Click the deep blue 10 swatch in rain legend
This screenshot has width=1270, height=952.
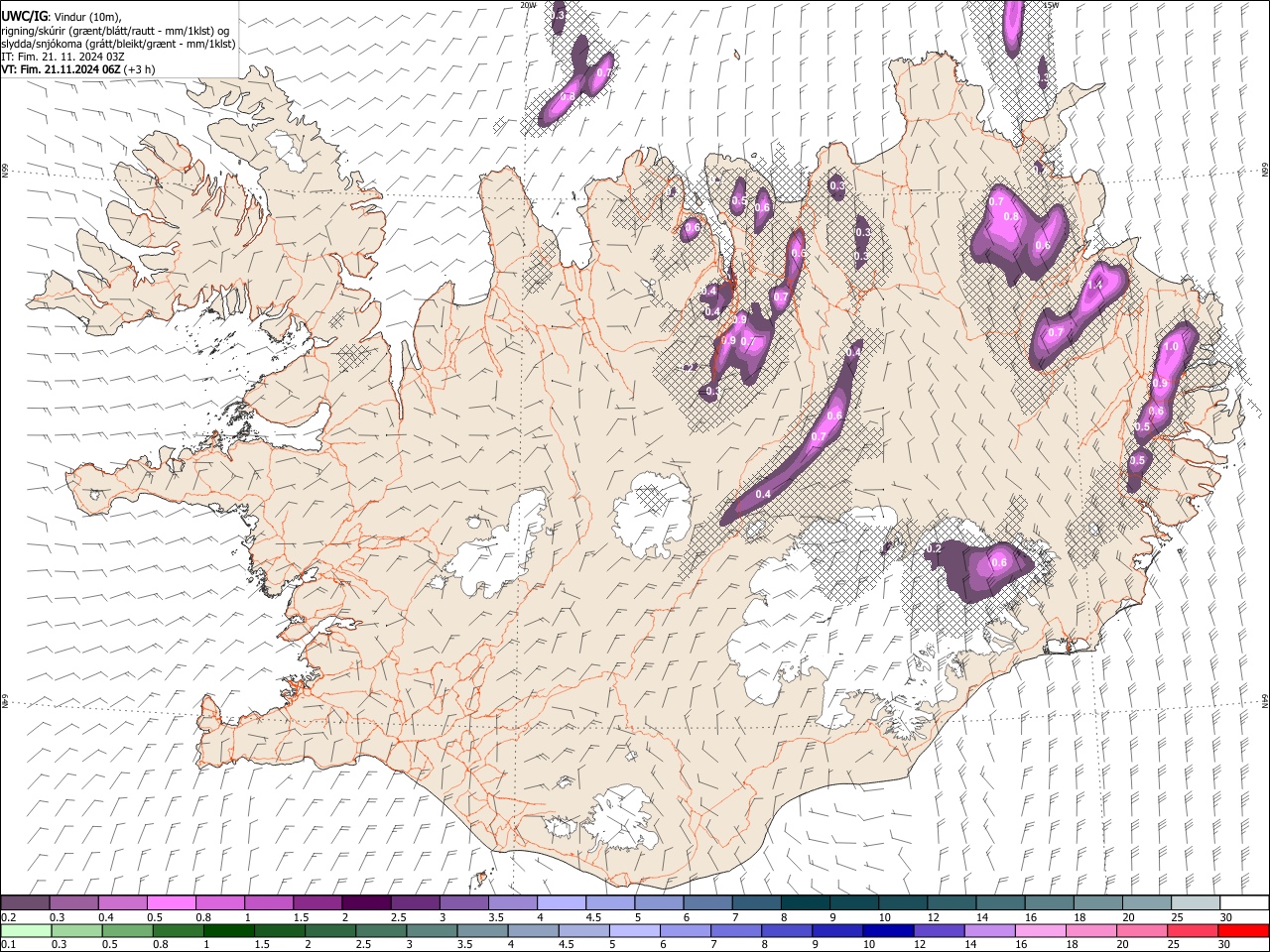coord(888,930)
